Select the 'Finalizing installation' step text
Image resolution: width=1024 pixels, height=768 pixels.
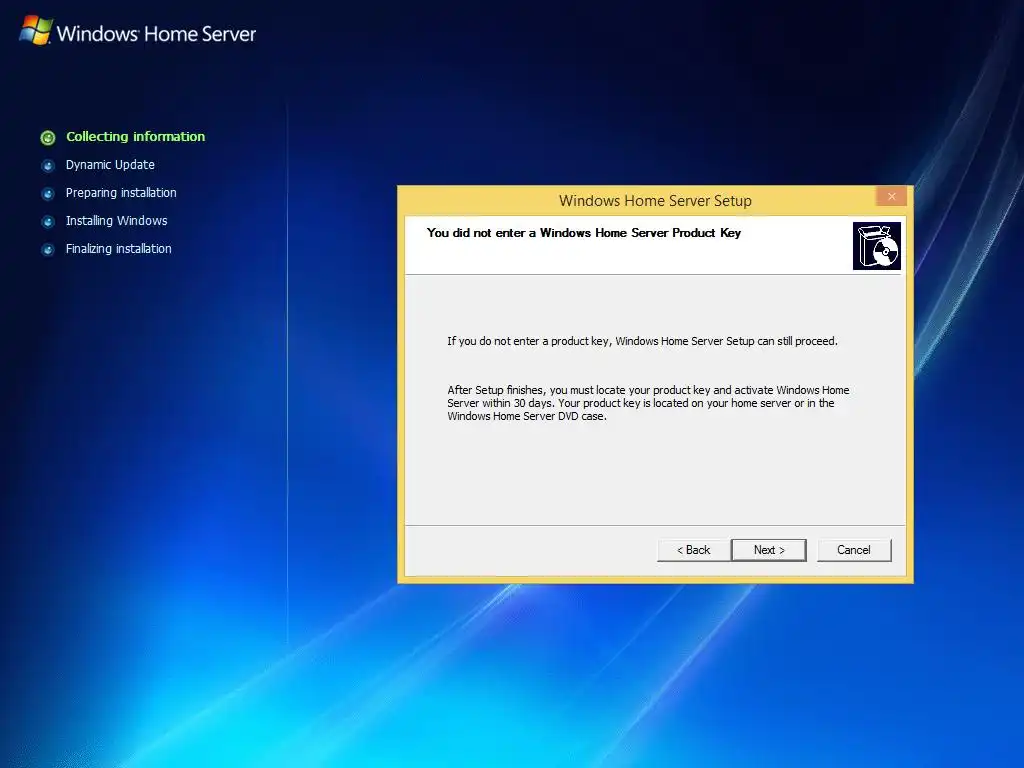(118, 249)
